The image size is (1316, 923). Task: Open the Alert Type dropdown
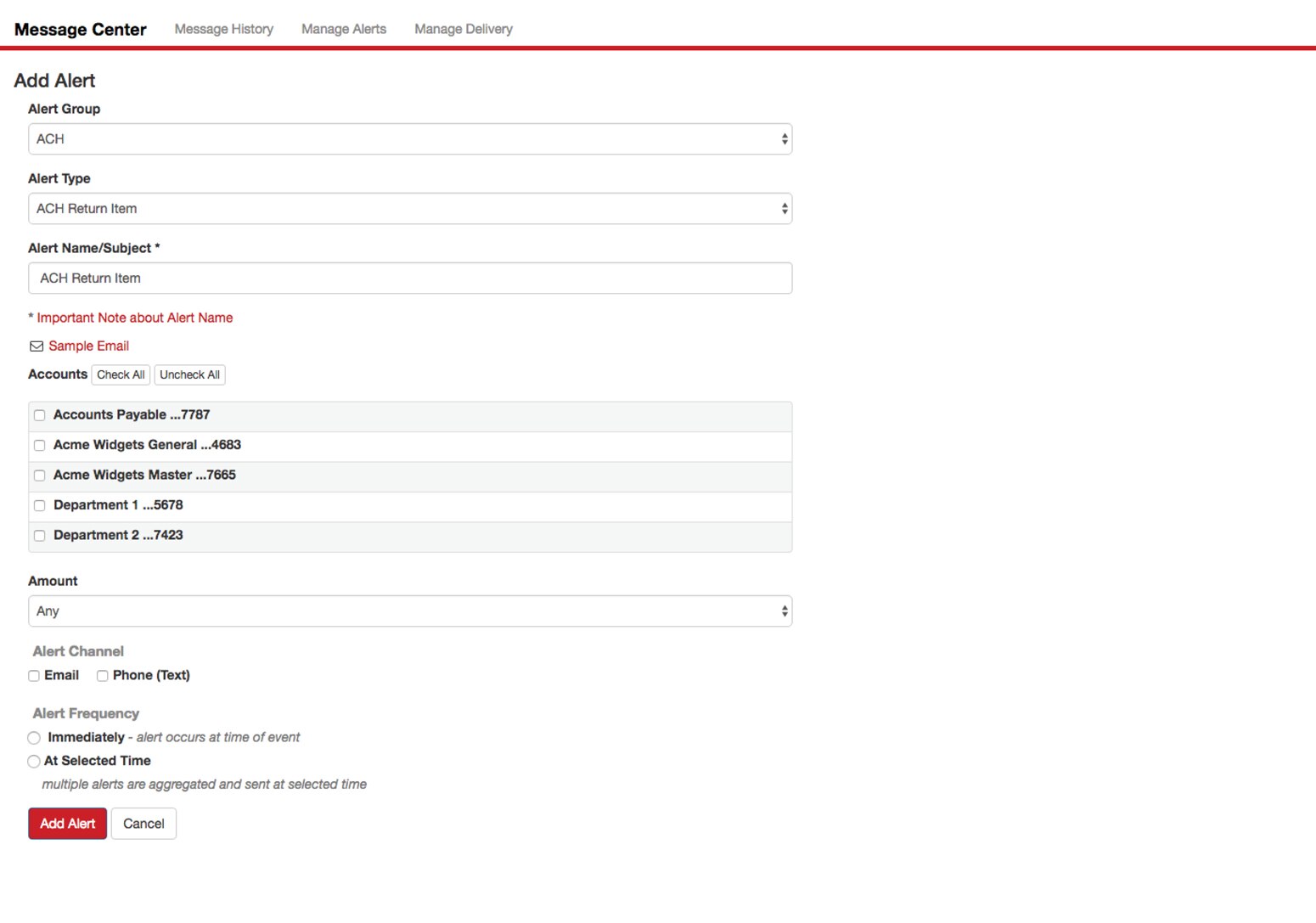410,208
